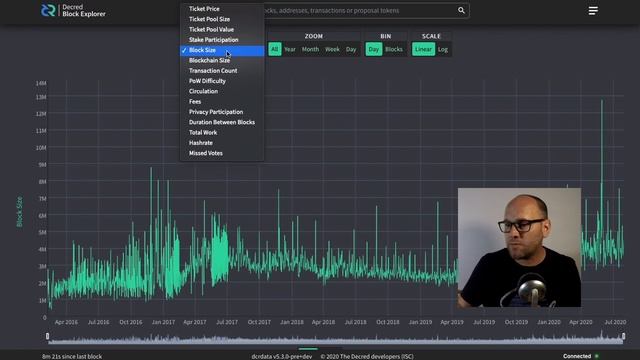Set zoom to Year
The width and height of the screenshot is (640, 360).
pos(290,49)
